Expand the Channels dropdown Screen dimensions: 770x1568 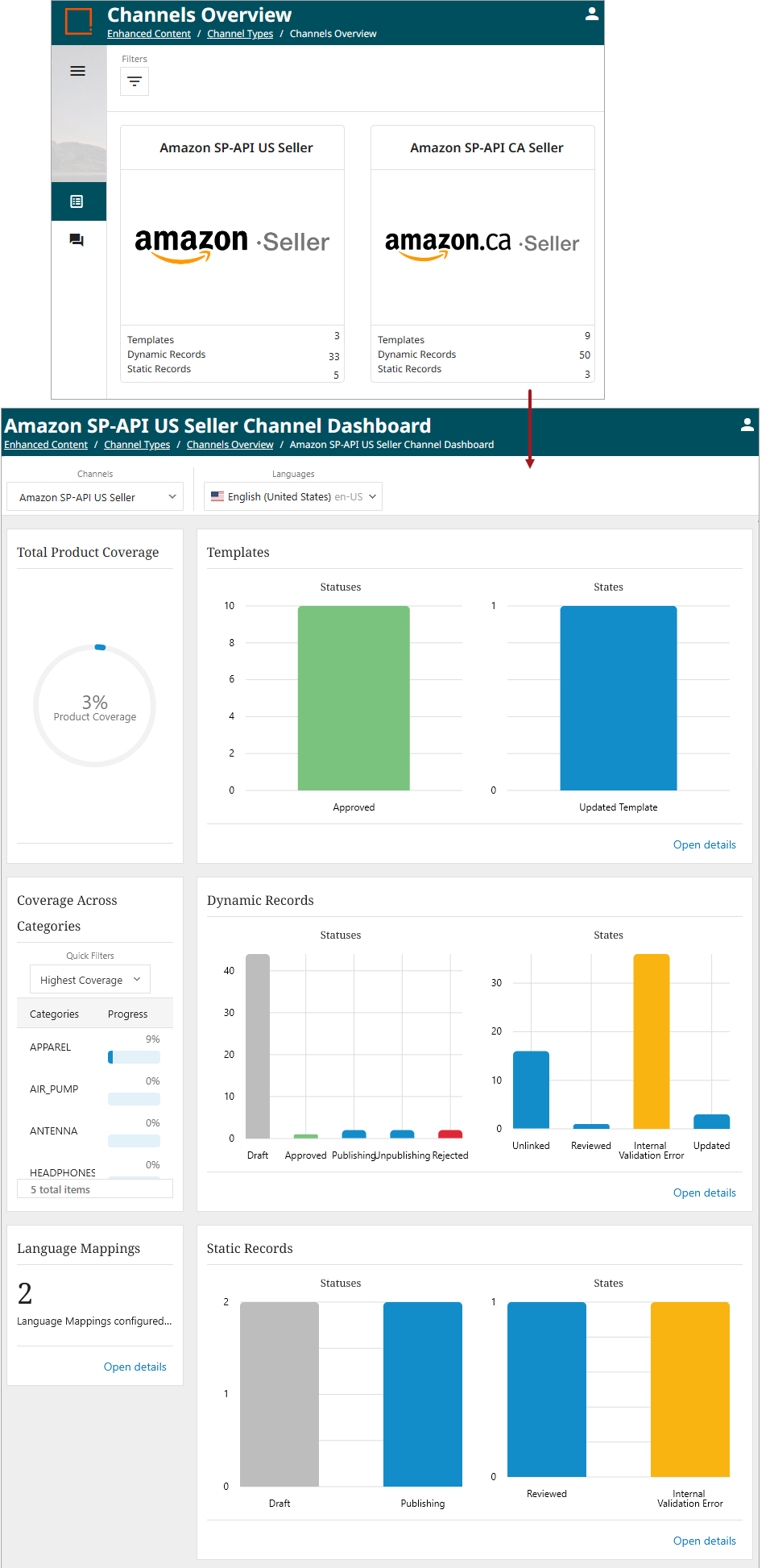(x=95, y=497)
